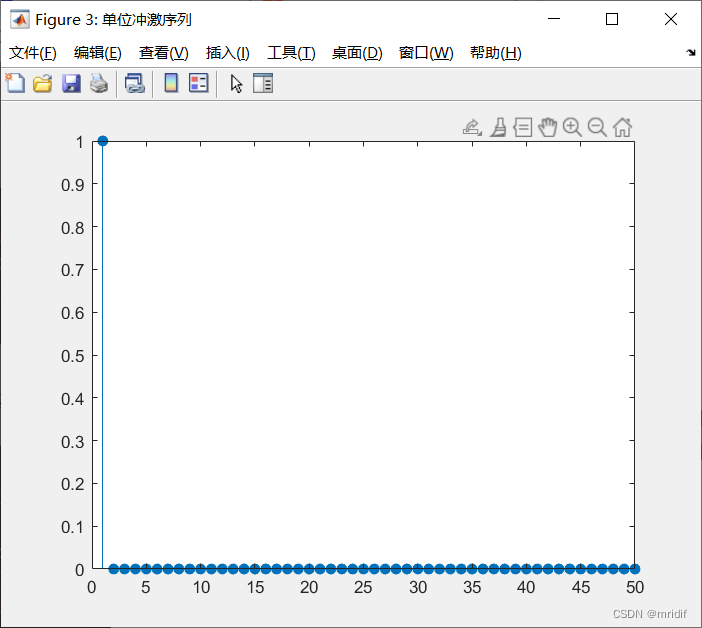The height and width of the screenshot is (628, 702).
Task: Restore view with the home icon
Action: point(622,128)
